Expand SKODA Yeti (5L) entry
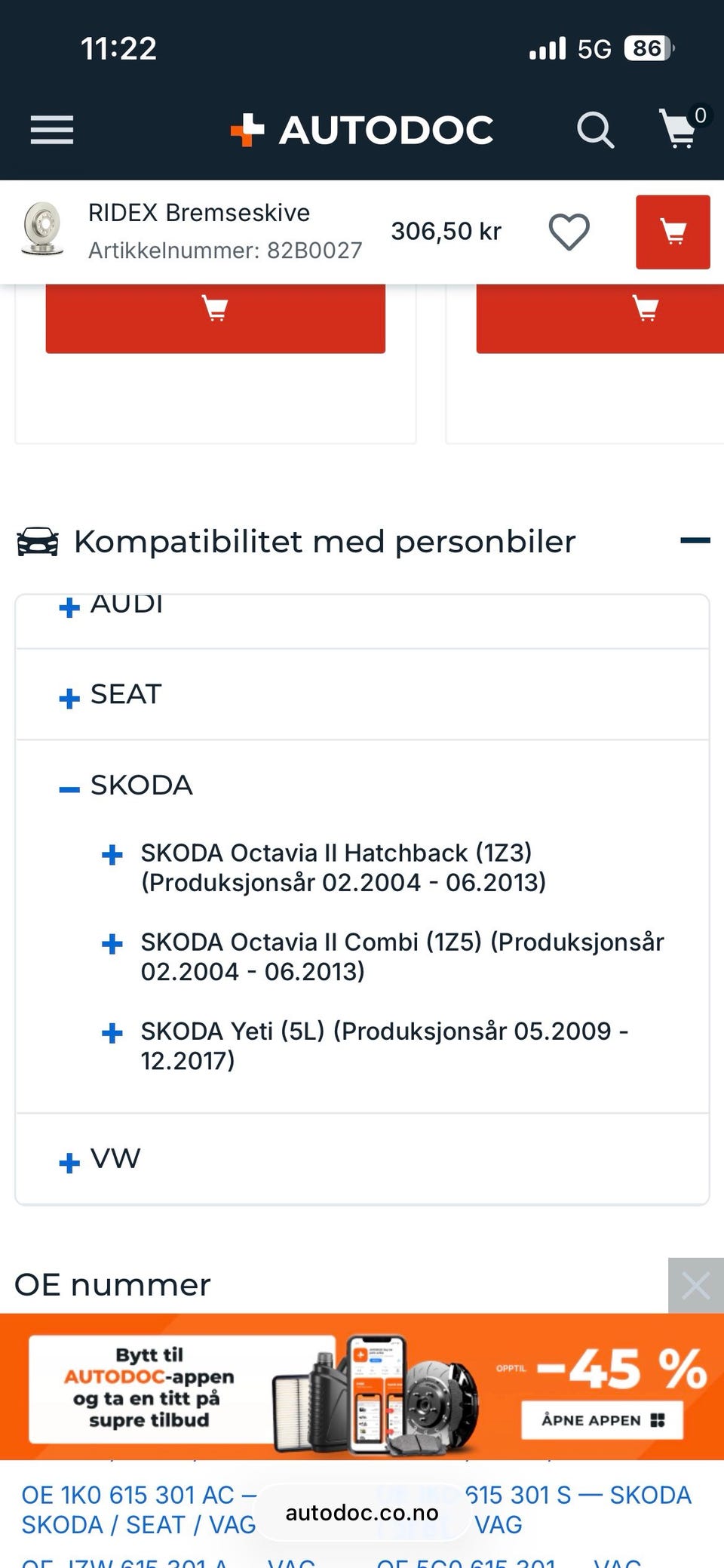The image size is (724, 1568). (112, 1033)
